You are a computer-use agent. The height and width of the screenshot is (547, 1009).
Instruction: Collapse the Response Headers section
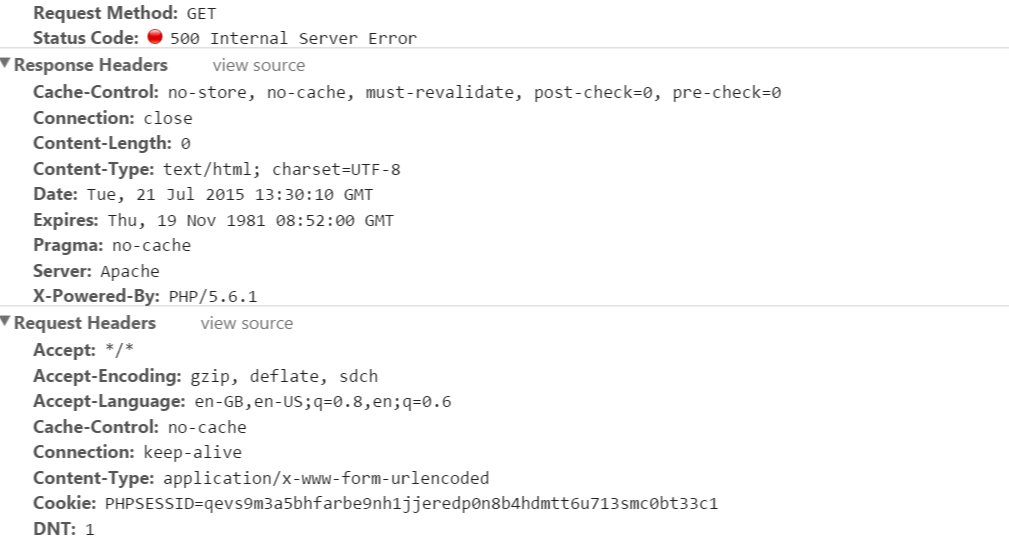(6, 65)
